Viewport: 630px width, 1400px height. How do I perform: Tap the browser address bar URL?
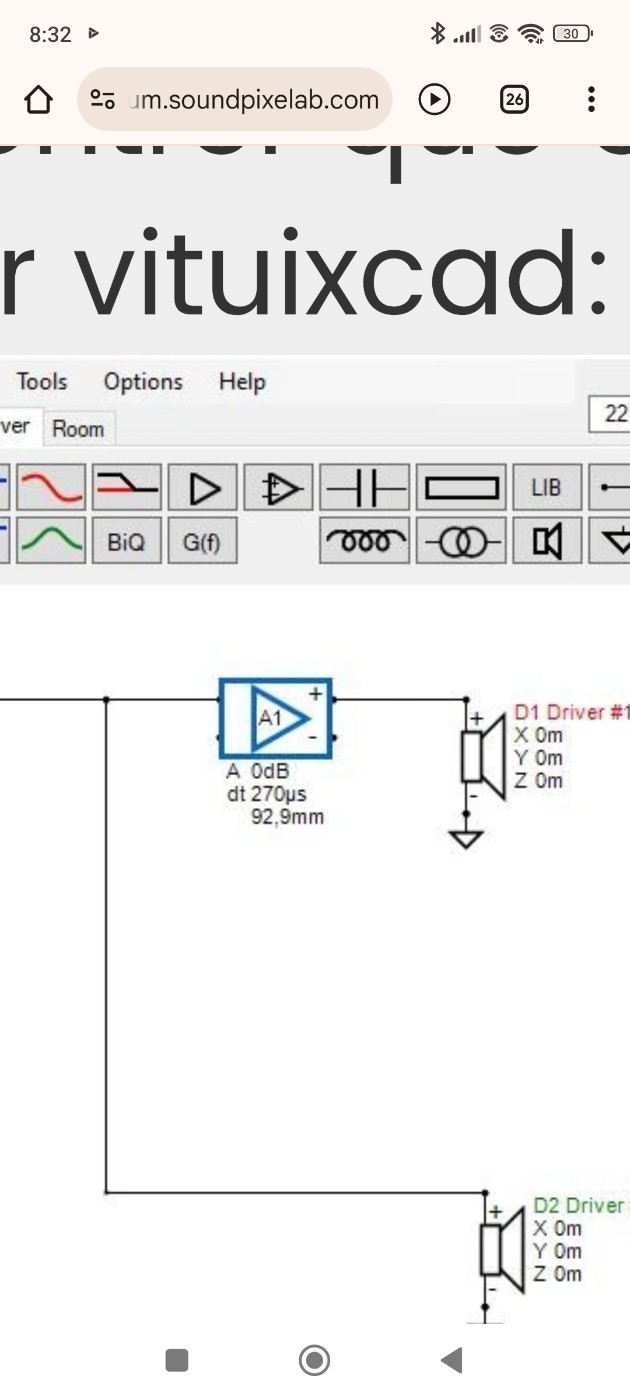[x=250, y=100]
